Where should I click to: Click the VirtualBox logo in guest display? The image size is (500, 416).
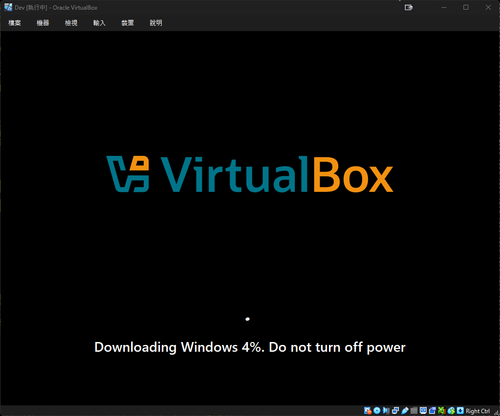[250, 174]
